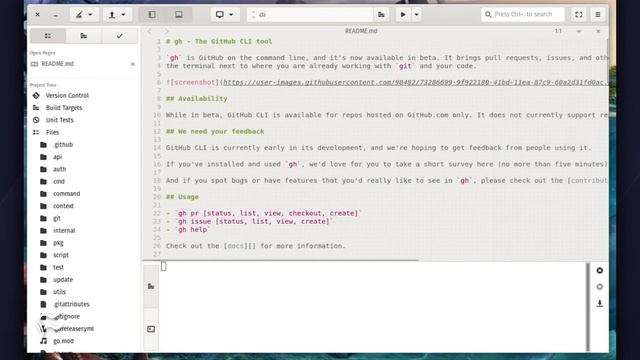Expand the command folder
Screen dimensions: 640x360
point(66,193)
